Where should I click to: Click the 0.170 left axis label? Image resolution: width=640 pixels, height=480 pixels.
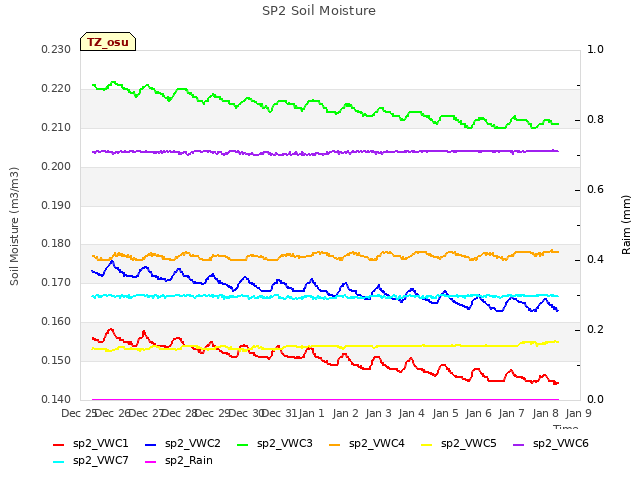[56, 282]
